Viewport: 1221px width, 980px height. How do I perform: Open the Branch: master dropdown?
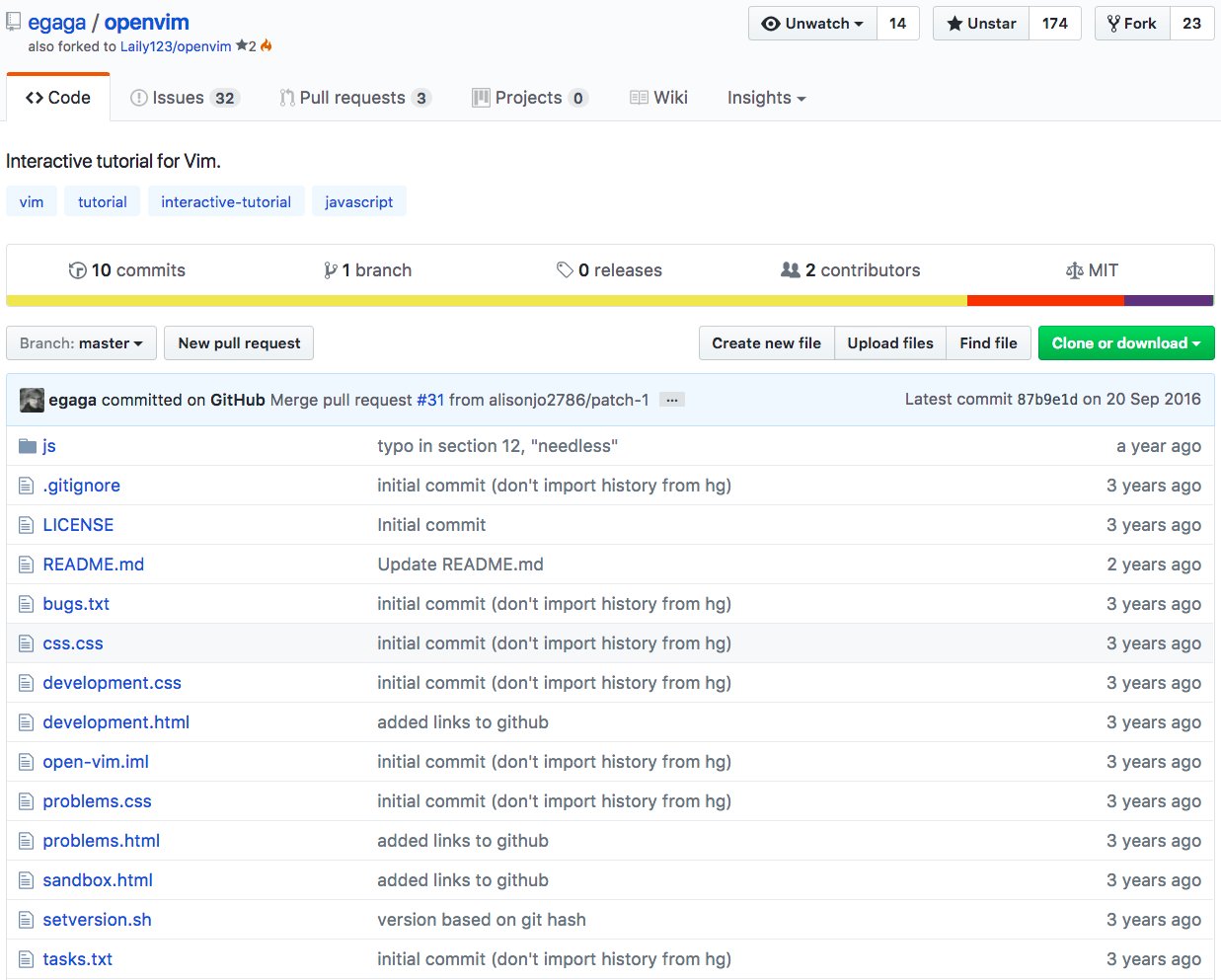[81, 343]
